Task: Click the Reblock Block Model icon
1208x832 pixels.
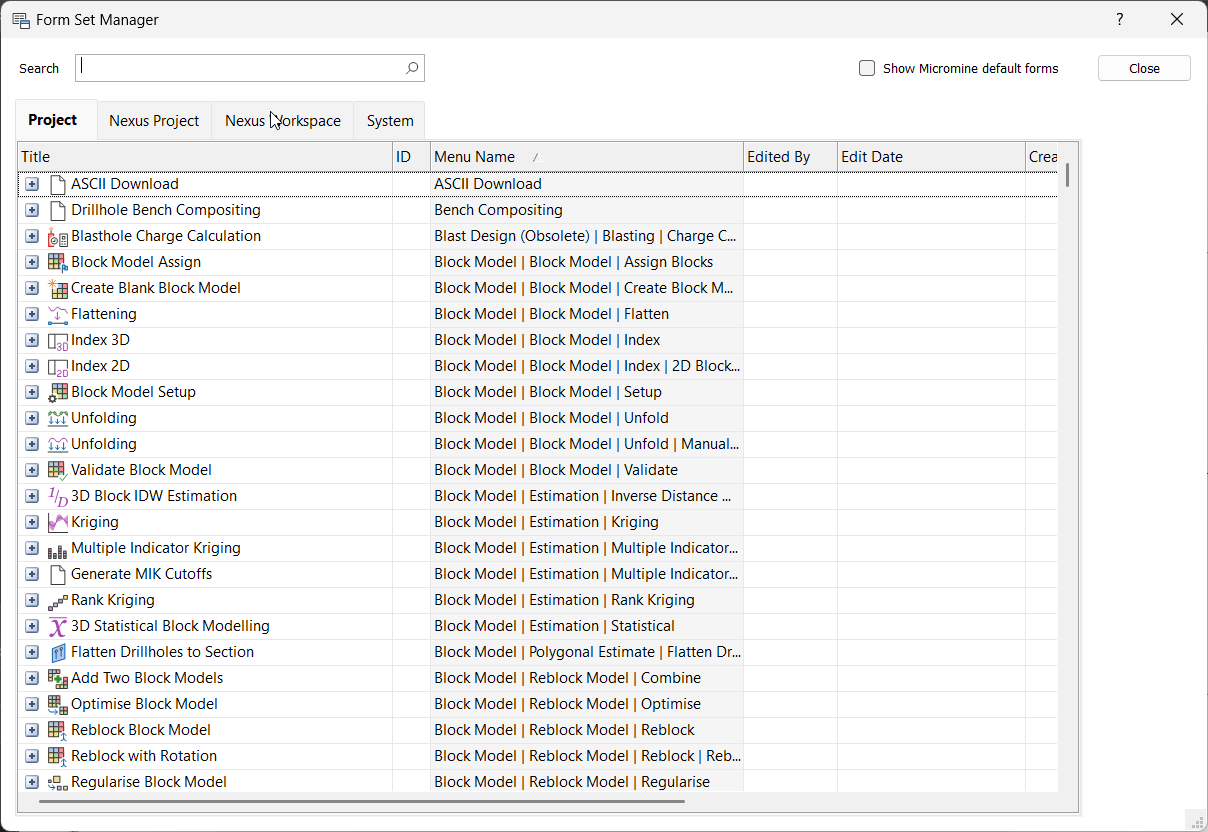Action: [58, 730]
